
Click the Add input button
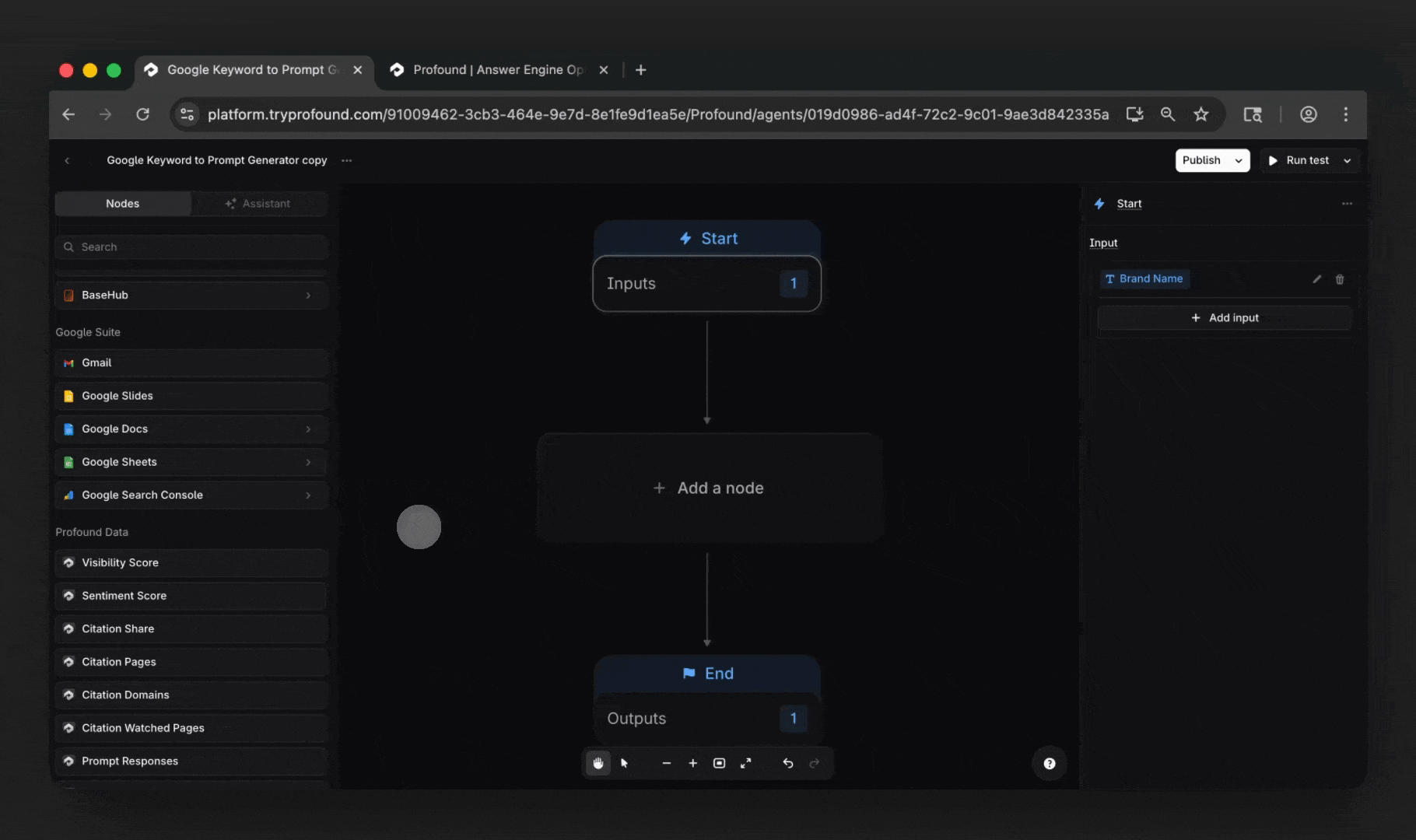tap(1225, 318)
